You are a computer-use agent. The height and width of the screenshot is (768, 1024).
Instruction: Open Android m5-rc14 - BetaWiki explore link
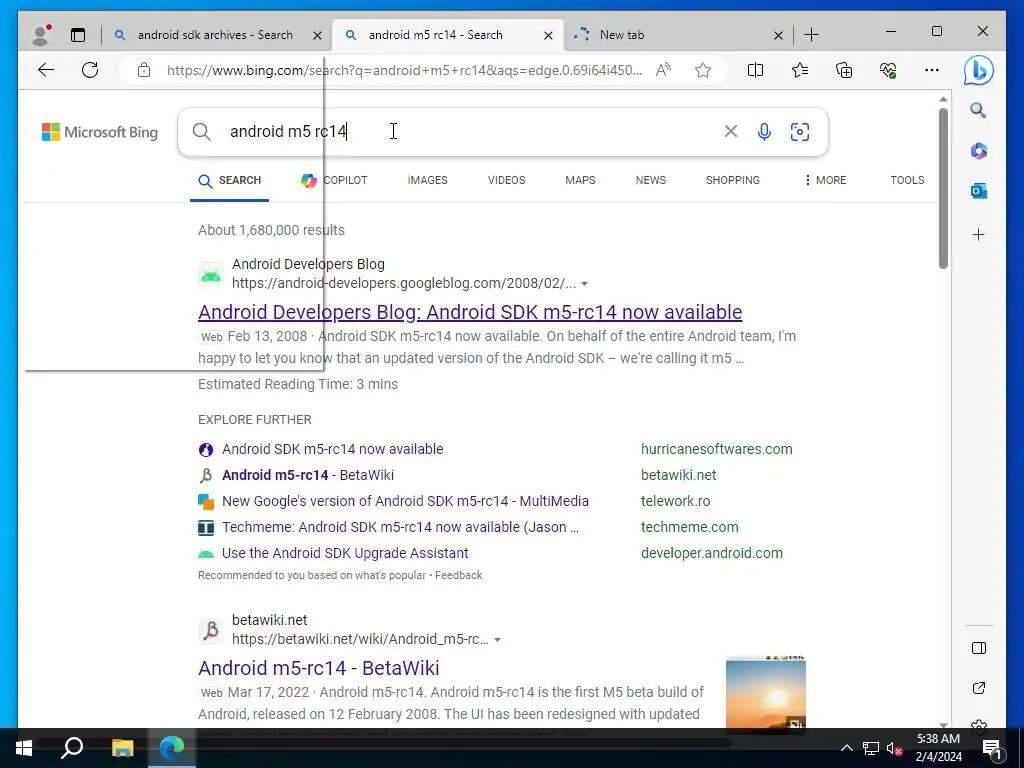coord(308,475)
